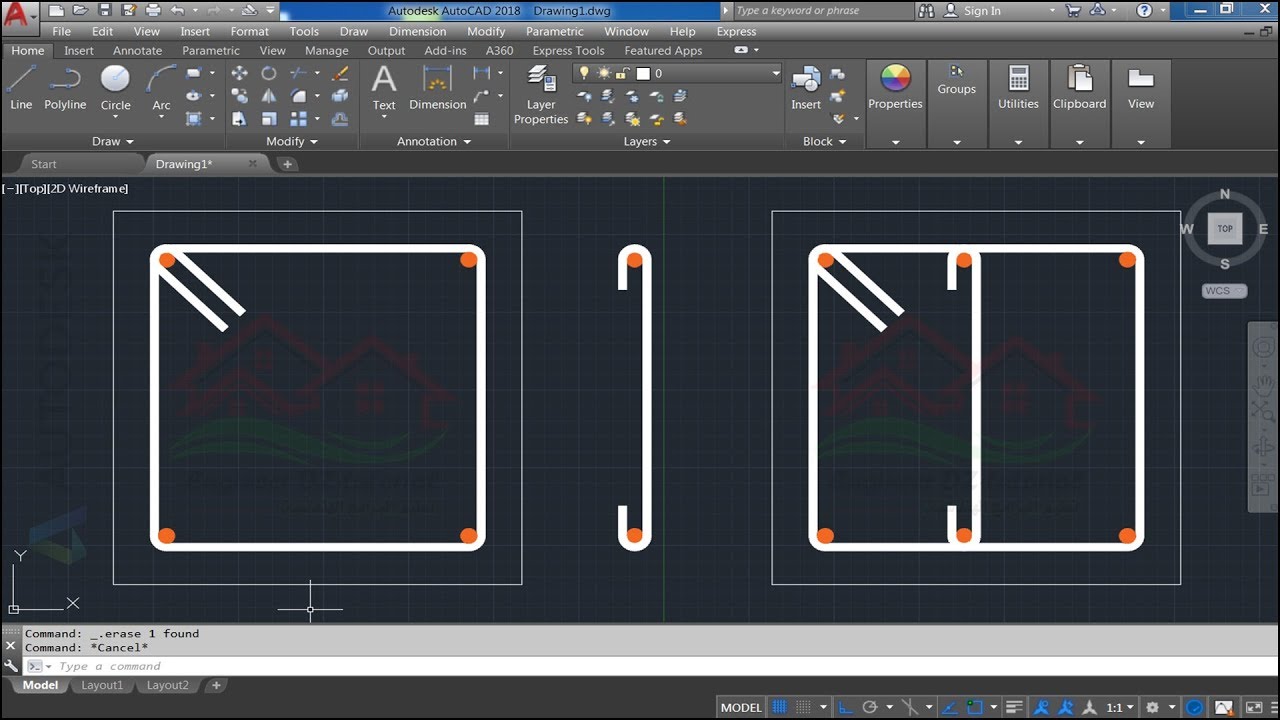1280x720 pixels.
Task: Click the Autodesk App Store cart icon
Action: [x=1074, y=11]
